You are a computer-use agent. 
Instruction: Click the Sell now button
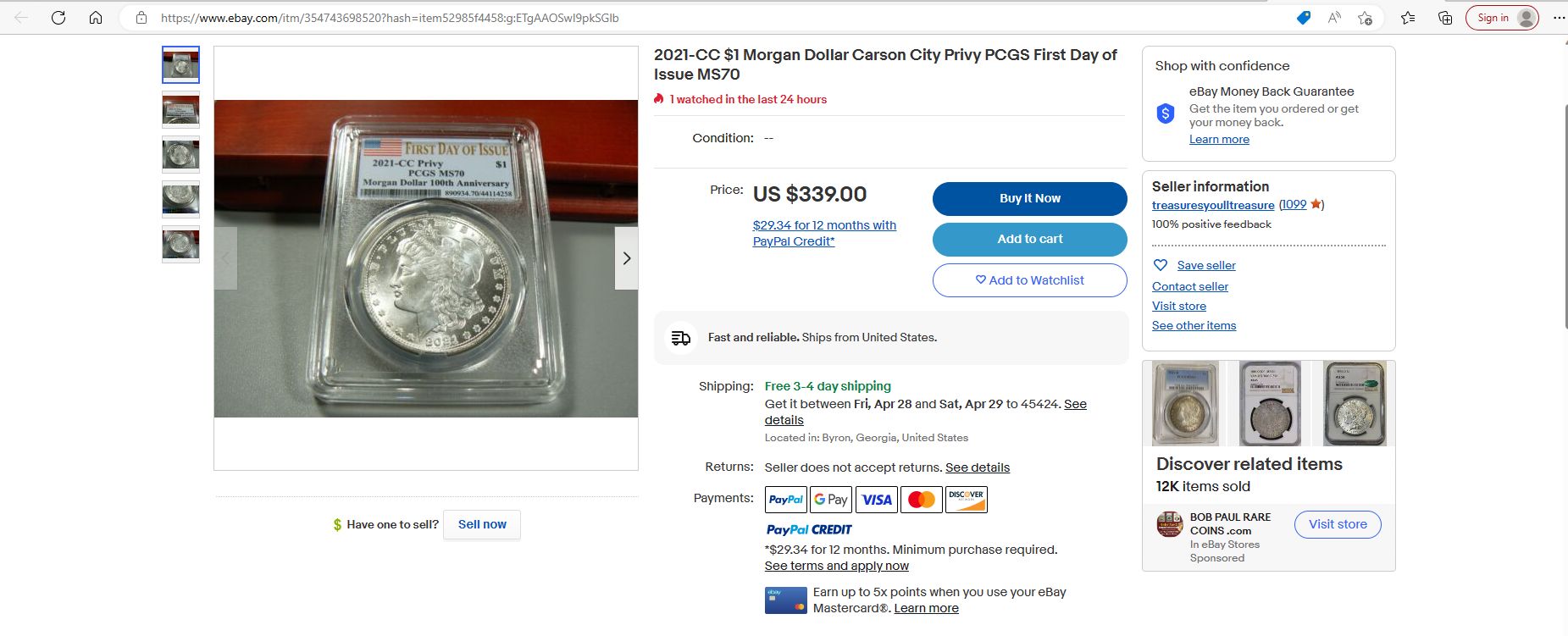[482, 524]
